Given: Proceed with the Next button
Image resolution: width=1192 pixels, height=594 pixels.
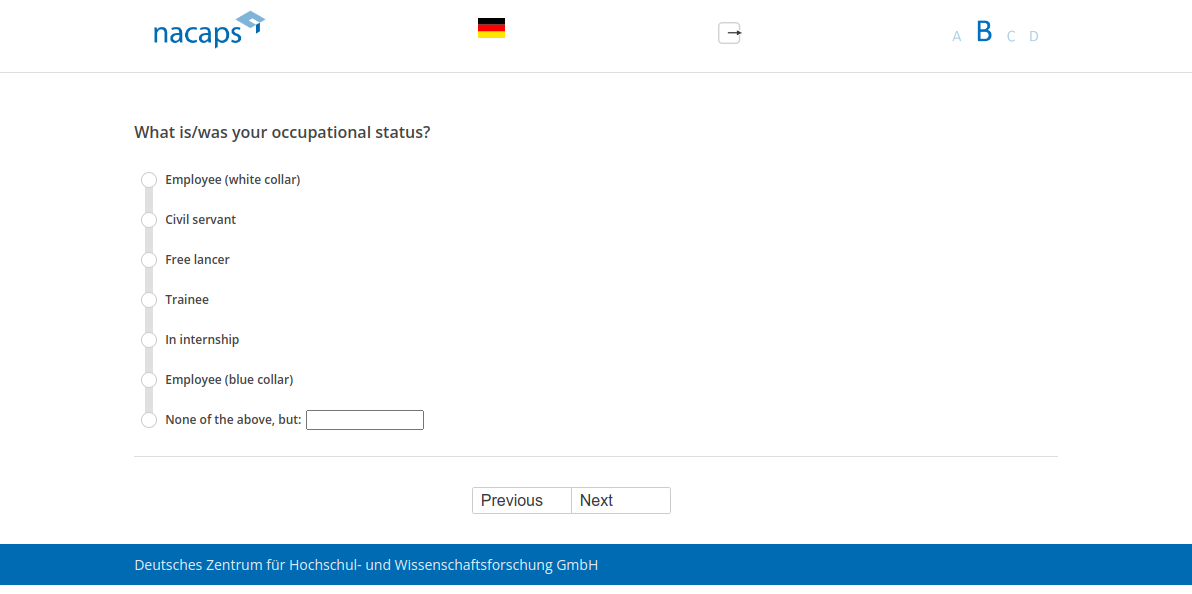Looking at the screenshot, I should [620, 500].
